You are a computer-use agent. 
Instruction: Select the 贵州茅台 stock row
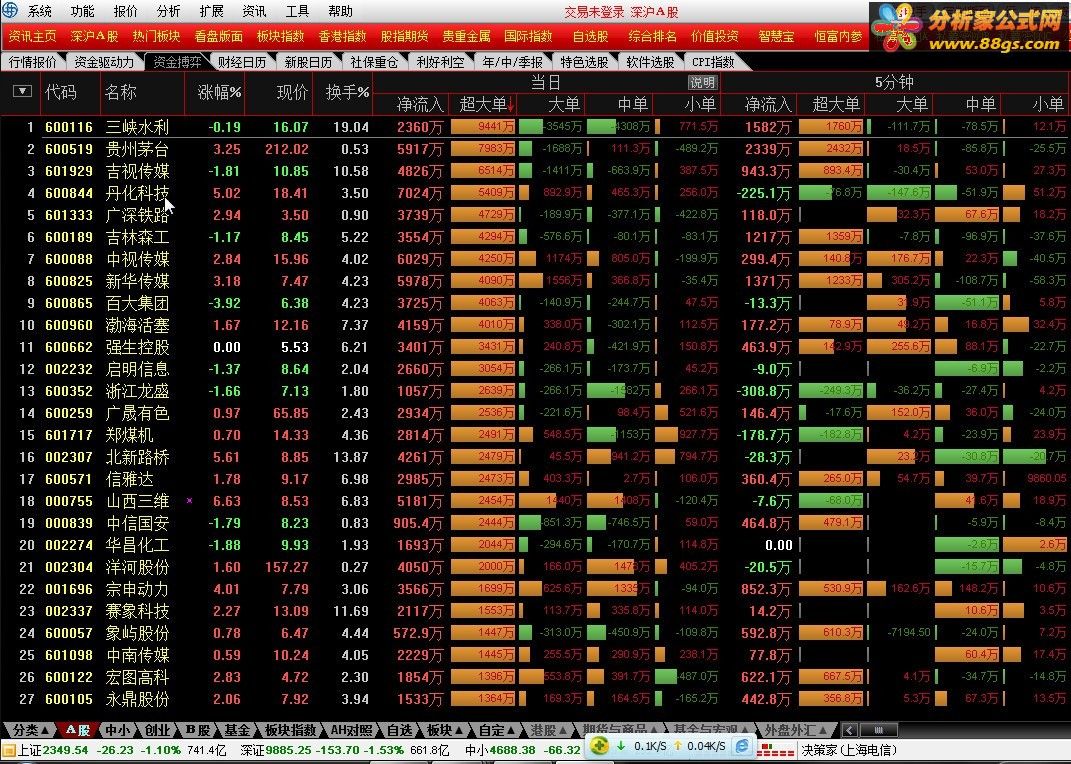(x=536, y=149)
